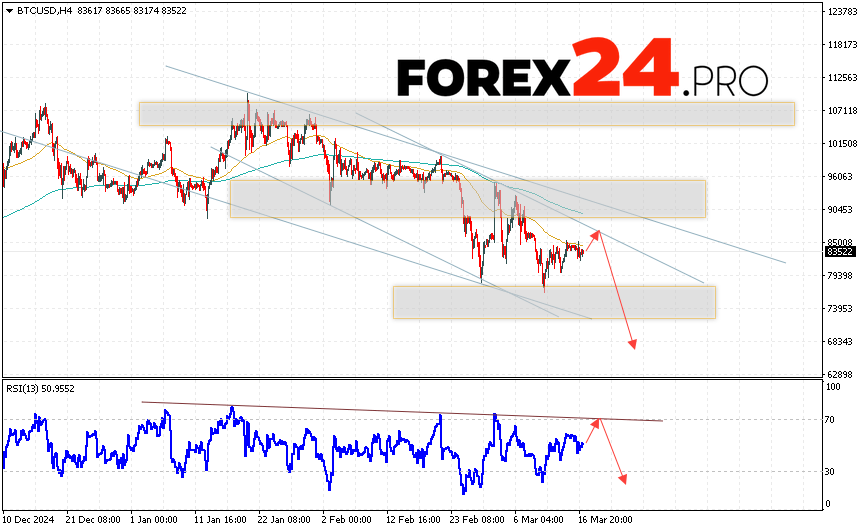This screenshot has width=863, height=531.
Task: Click the 10 Dec 2024 date label
Action: click(x=27, y=521)
